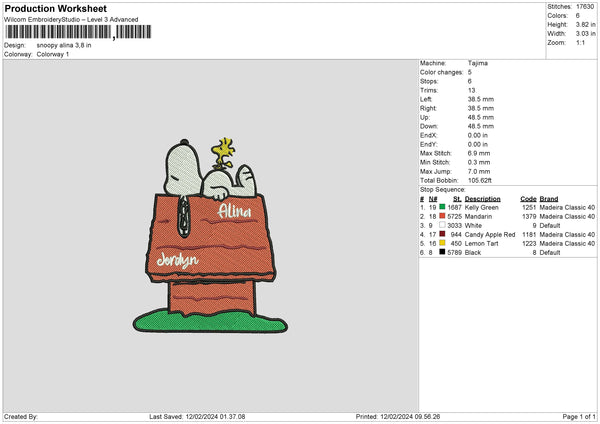Image resolution: width=600 pixels, height=424 pixels.
Task: Click the 'Alina' name on the doghouse roof
Action: 235,211
